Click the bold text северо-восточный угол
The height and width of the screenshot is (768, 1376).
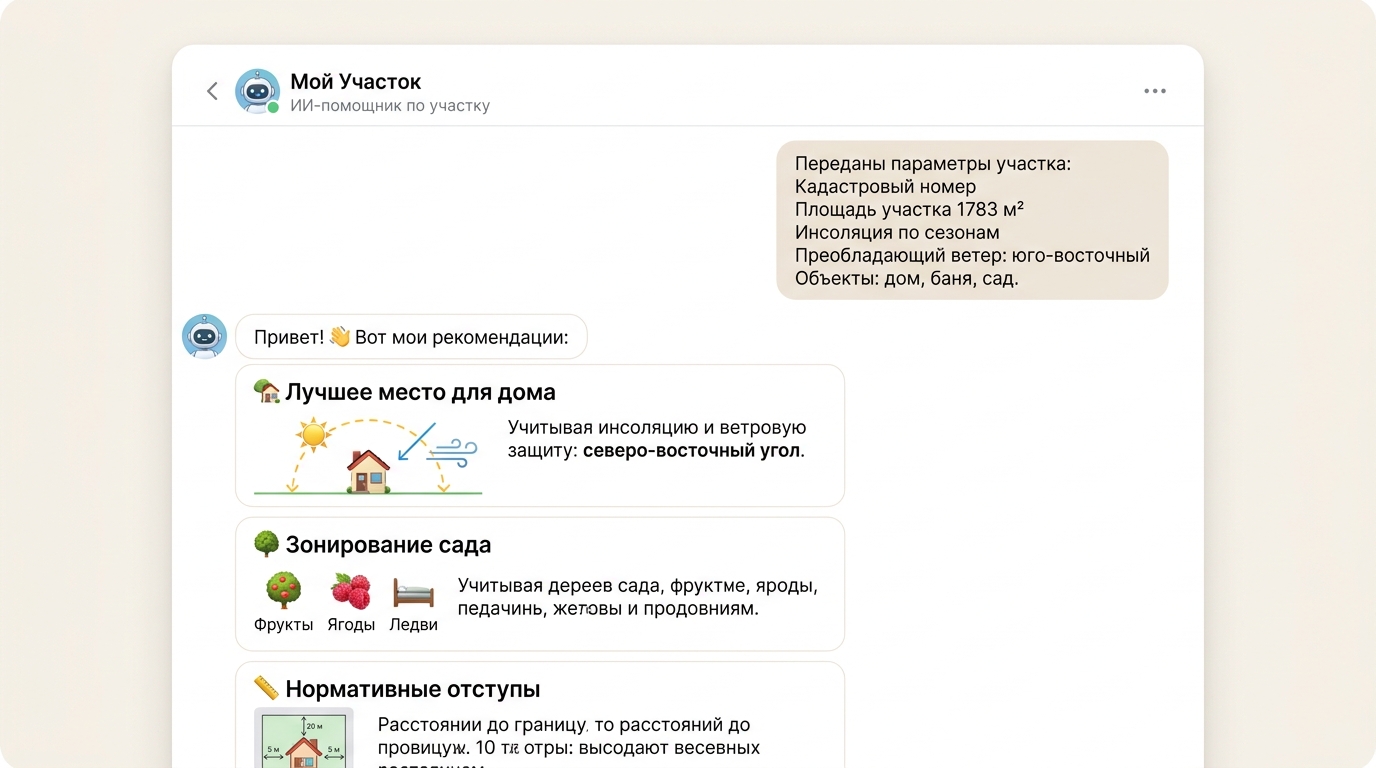tap(692, 450)
